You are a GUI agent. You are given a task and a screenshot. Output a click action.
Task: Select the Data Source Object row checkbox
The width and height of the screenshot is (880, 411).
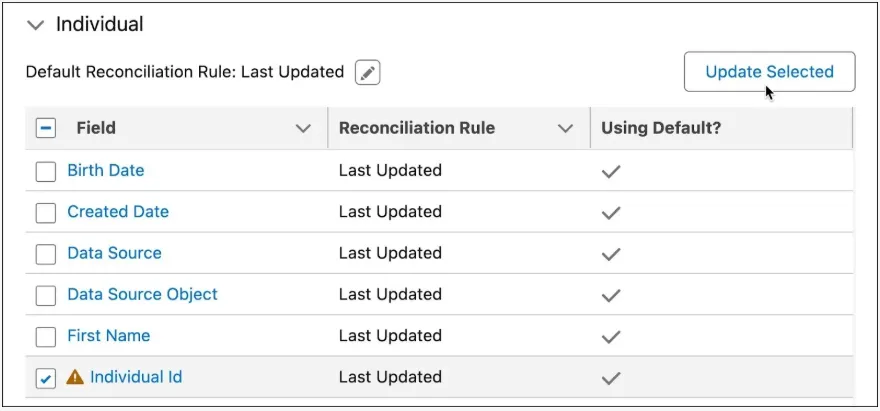coord(46,295)
